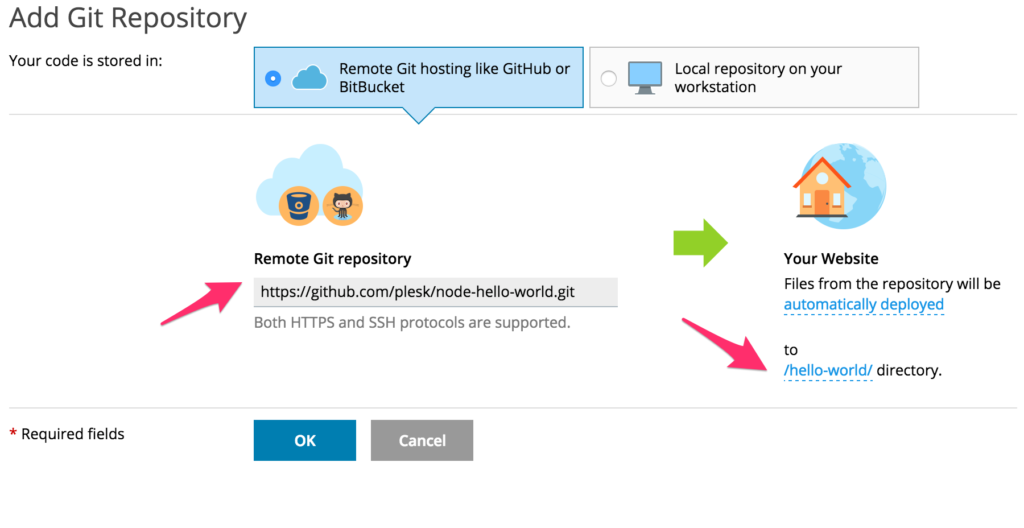Select the Local repository radio button
The height and width of the screenshot is (528, 1024).
609,78
